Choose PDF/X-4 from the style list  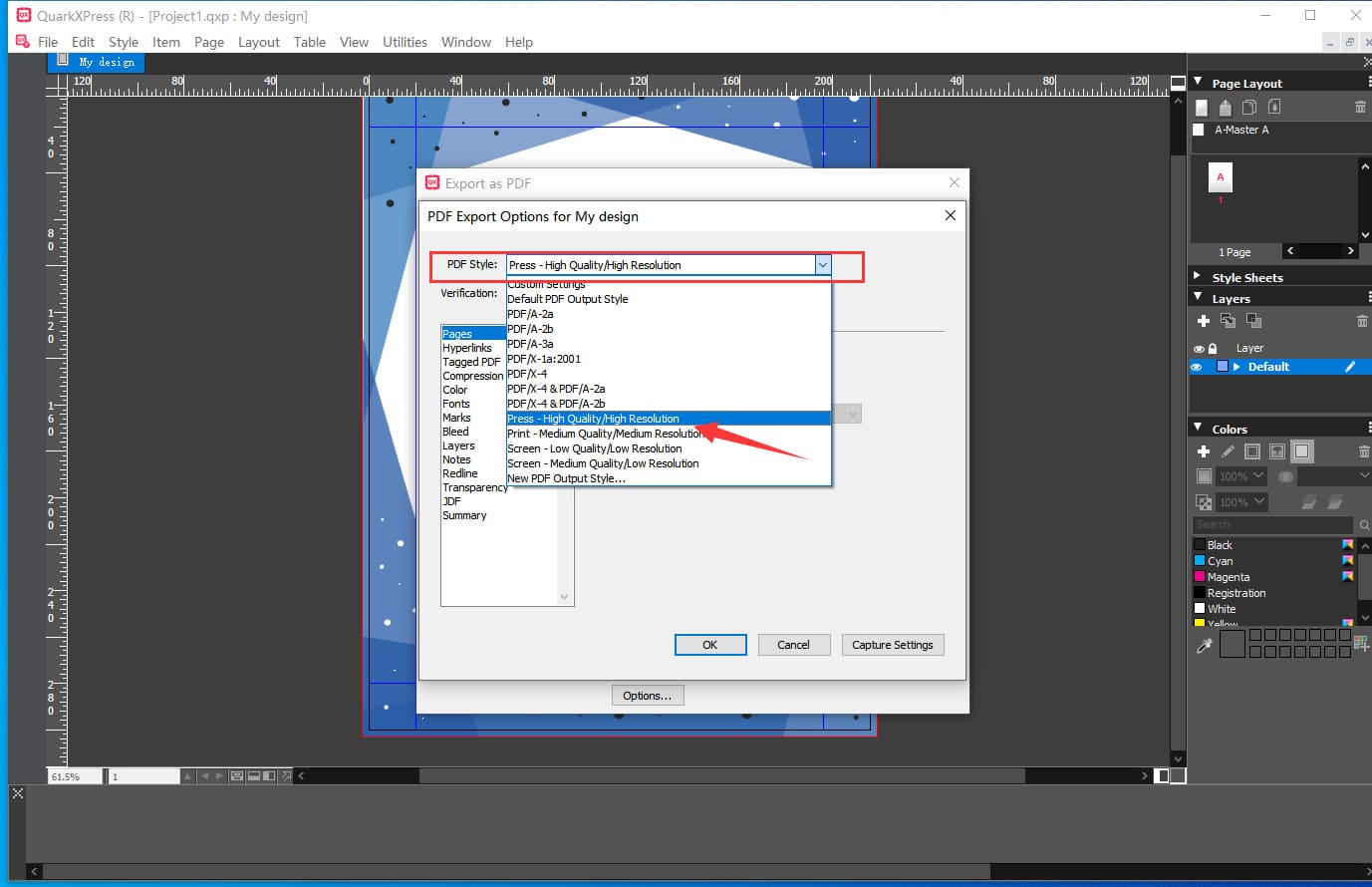527,374
